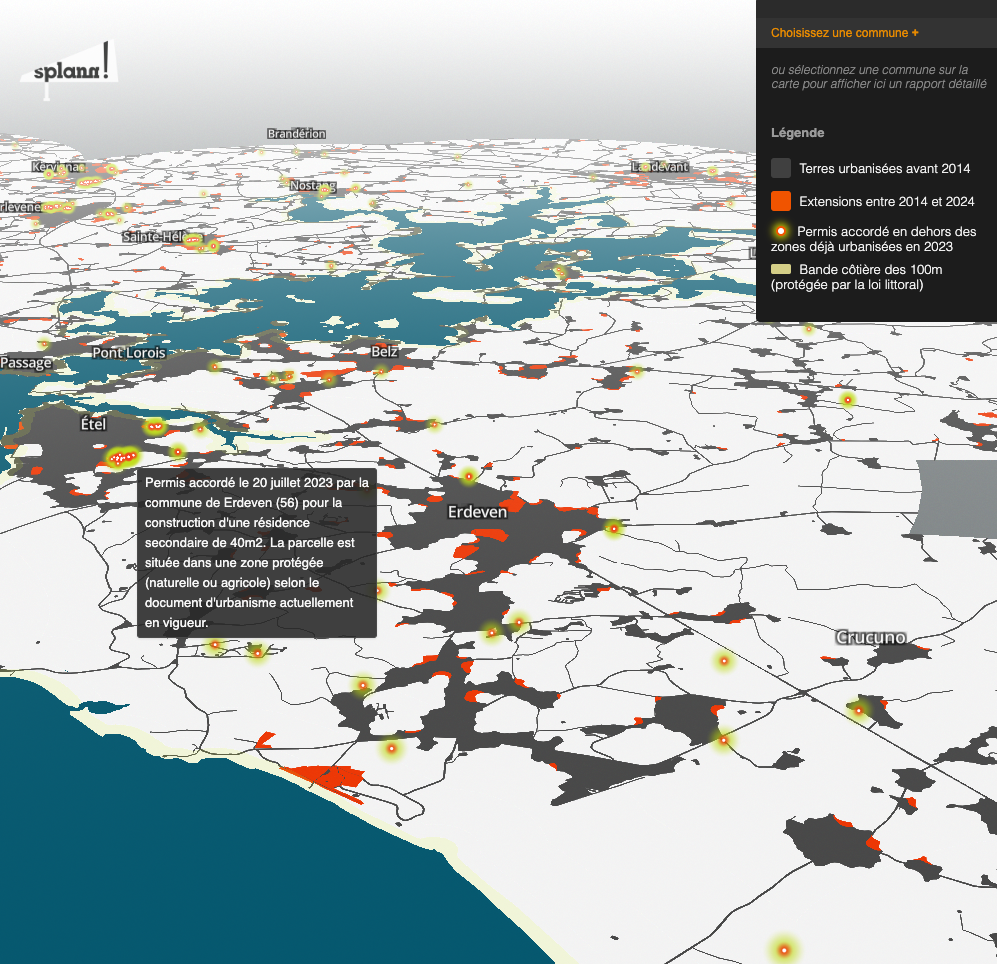Select the Étel commune label
997x964 pixels.
point(93,425)
